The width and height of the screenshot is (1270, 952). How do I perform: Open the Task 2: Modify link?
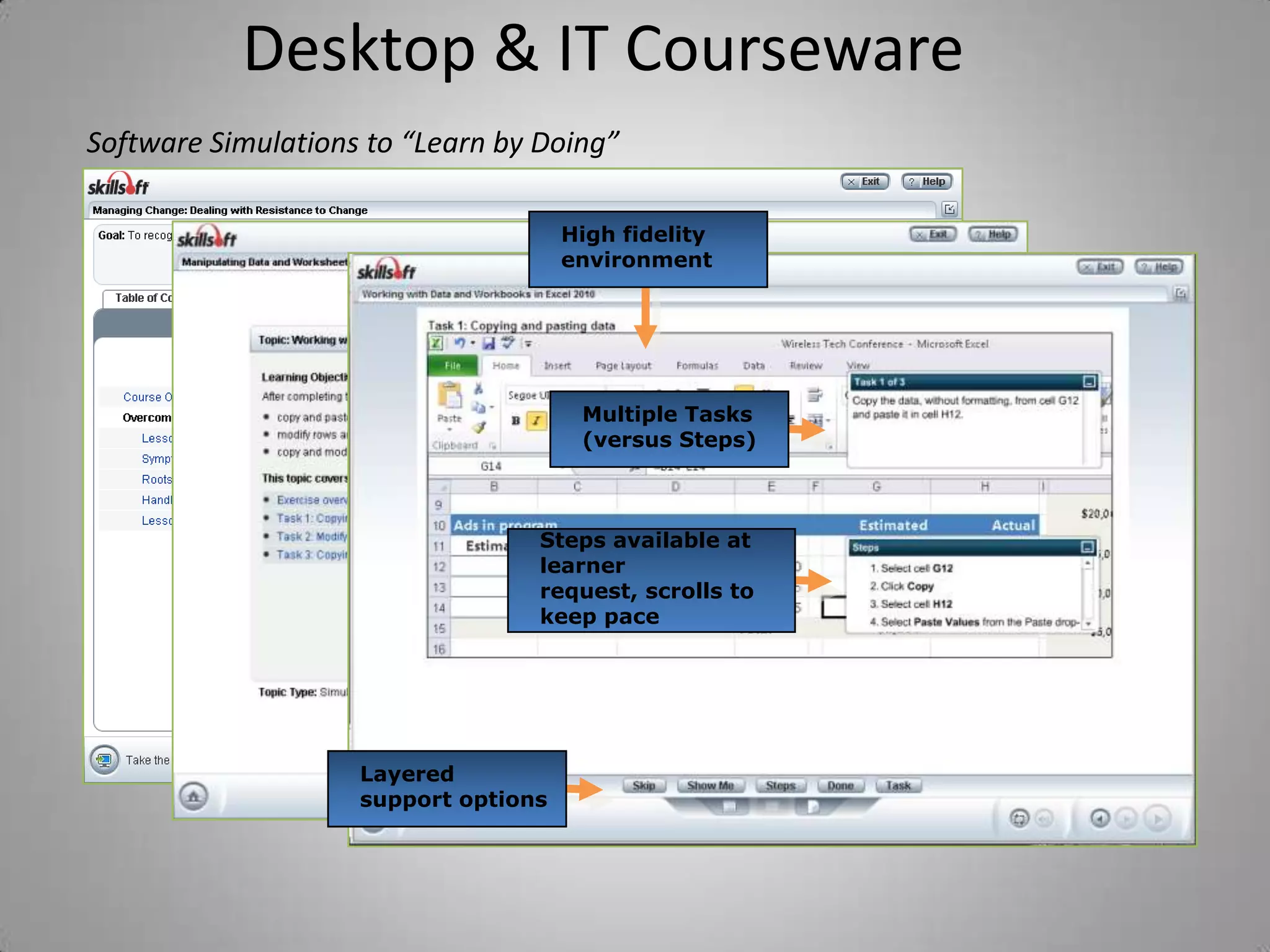pos(311,537)
